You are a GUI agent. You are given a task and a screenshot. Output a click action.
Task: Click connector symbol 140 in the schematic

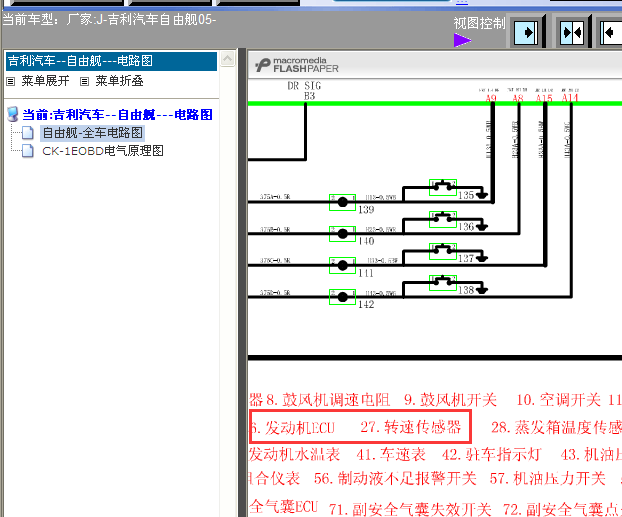pyautogui.click(x=342, y=234)
